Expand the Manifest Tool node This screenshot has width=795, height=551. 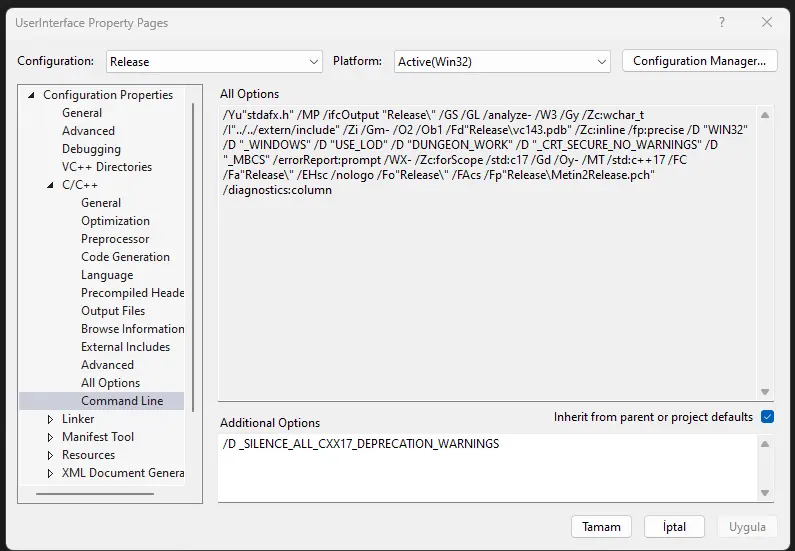[x=51, y=437]
